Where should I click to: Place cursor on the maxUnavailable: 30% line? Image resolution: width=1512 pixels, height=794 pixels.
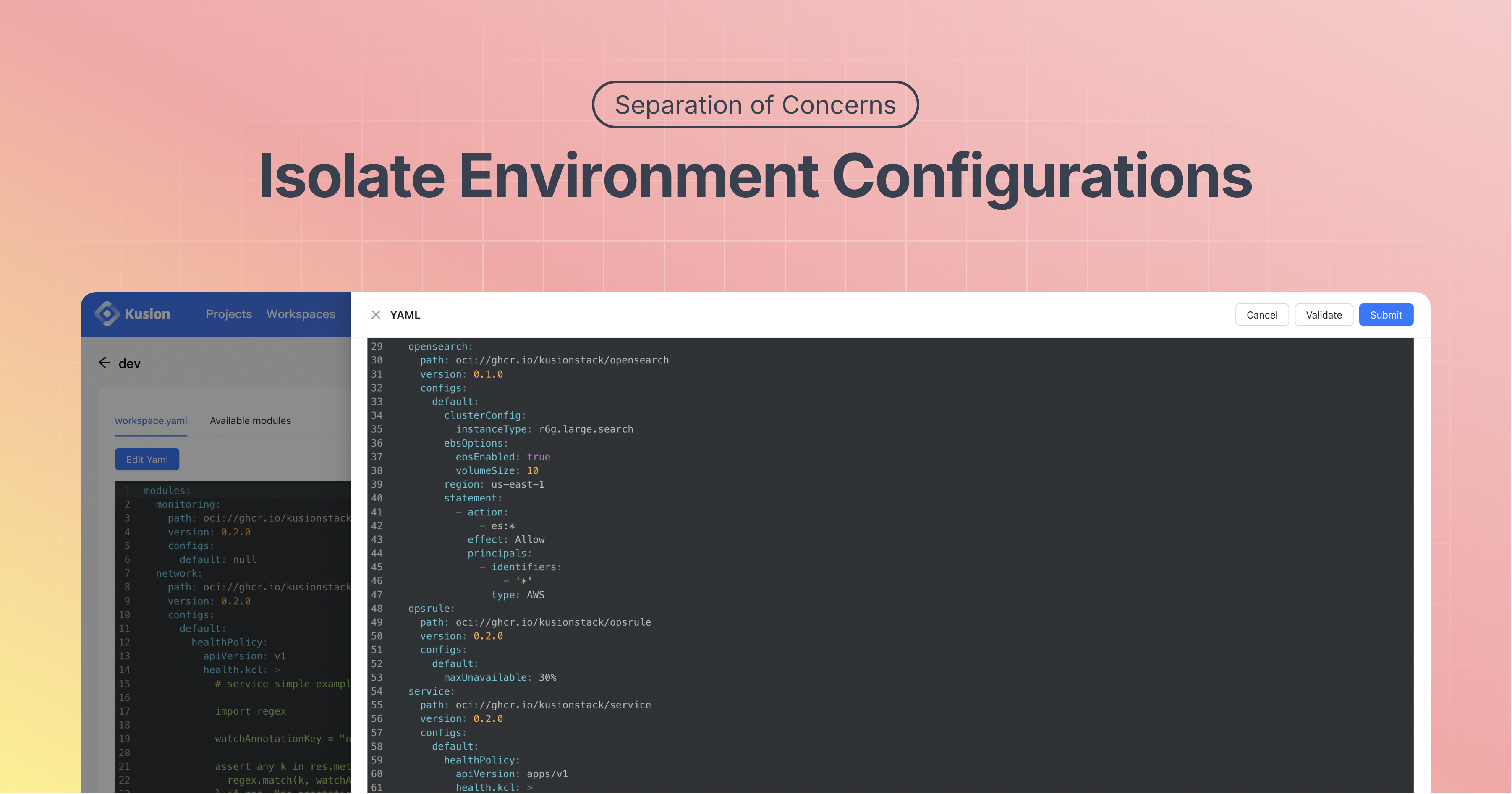pos(499,677)
